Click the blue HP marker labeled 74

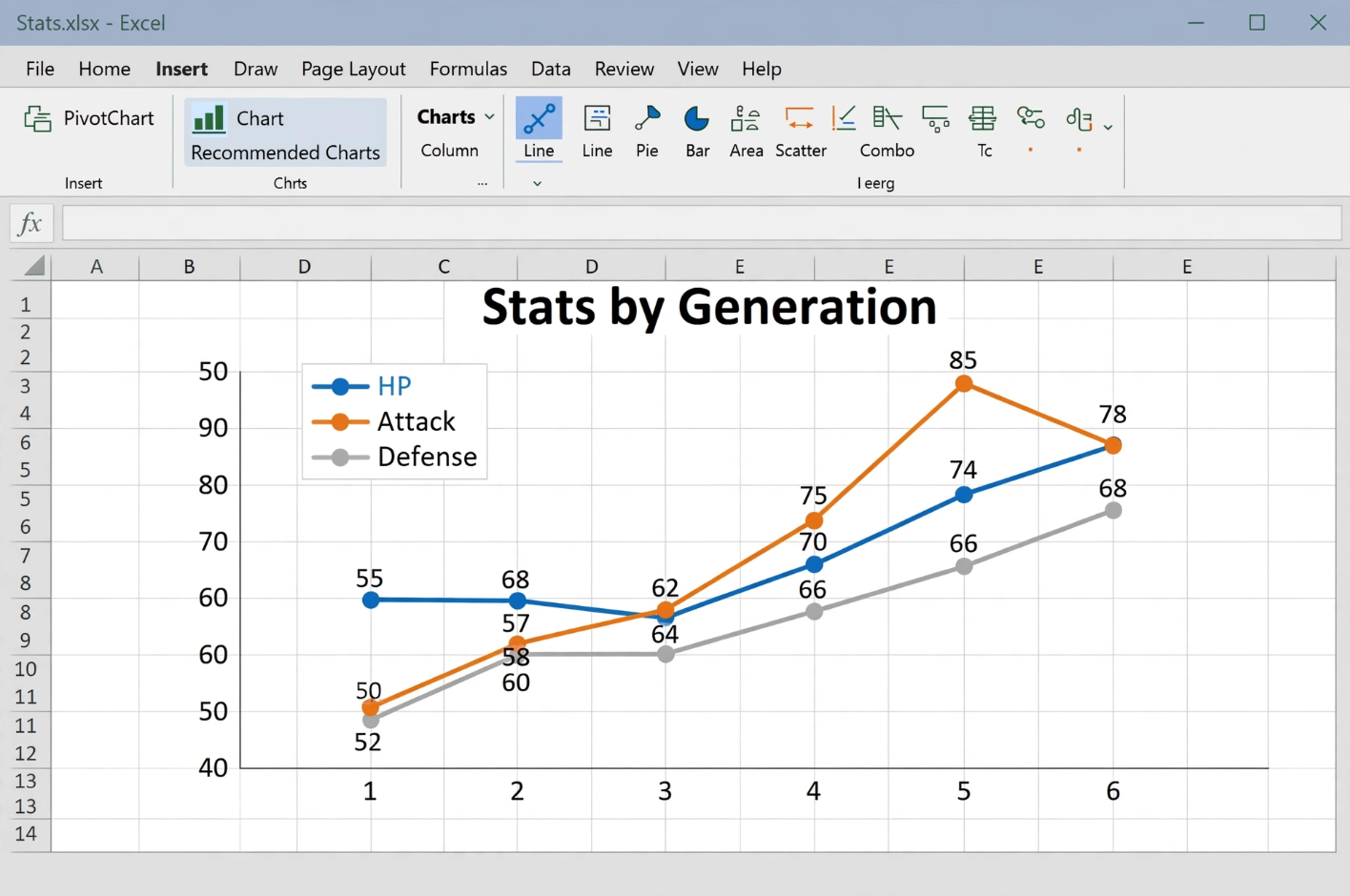(x=964, y=495)
